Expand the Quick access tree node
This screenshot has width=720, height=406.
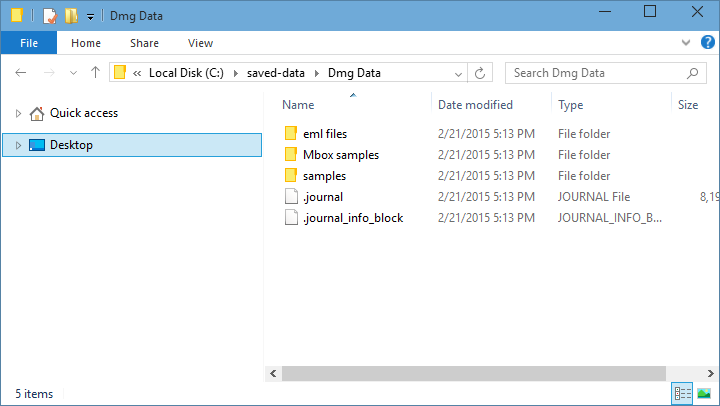pyautogui.click(x=18, y=113)
